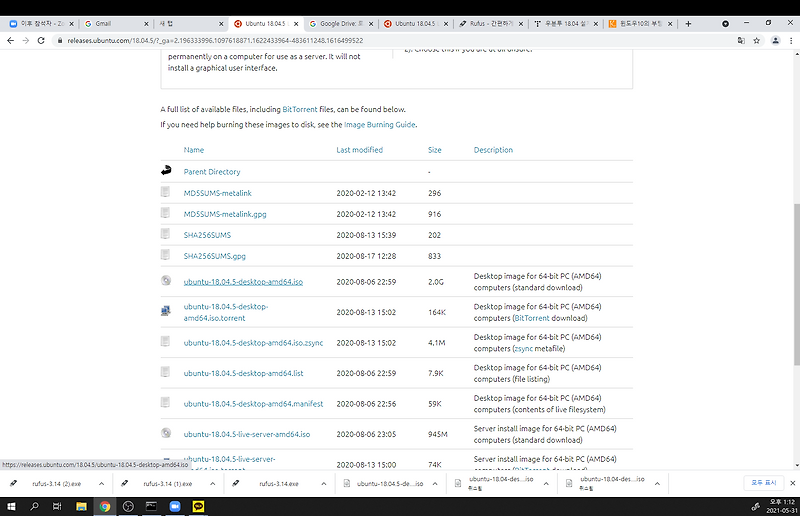Open the Google Translate icon in the address bar
This screenshot has height=516, width=800.
click(x=741, y=40)
